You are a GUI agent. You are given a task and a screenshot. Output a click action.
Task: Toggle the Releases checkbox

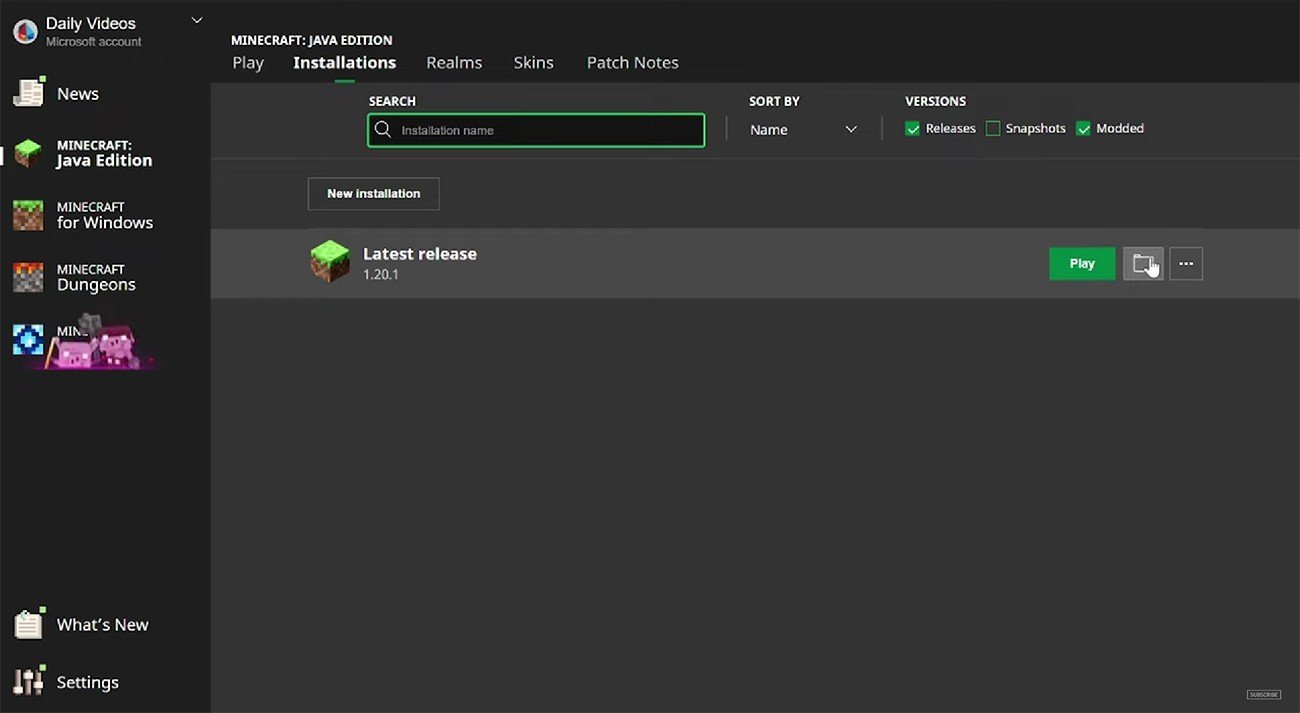tap(912, 128)
